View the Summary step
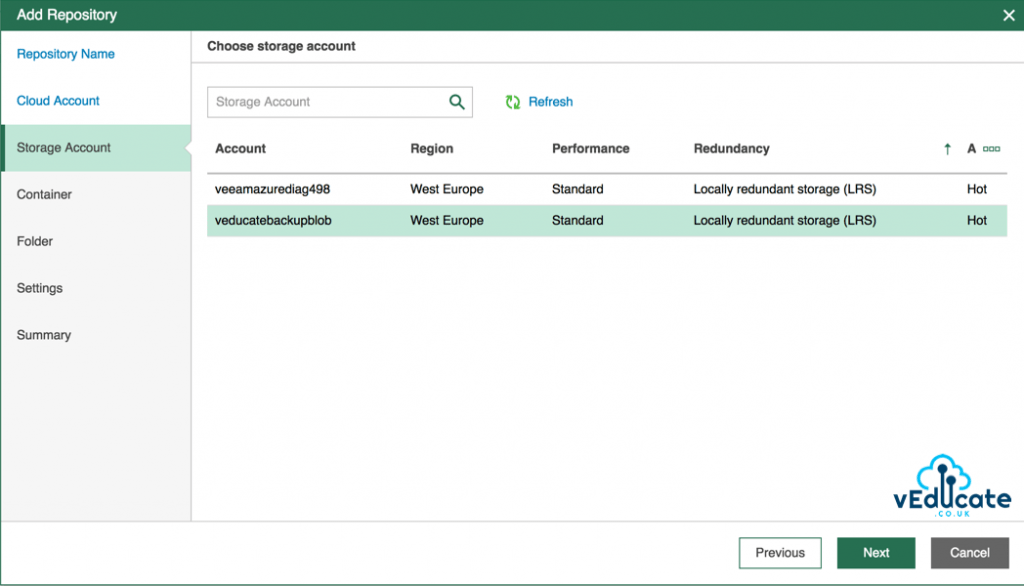Image resolution: width=1024 pixels, height=586 pixels. pos(44,335)
